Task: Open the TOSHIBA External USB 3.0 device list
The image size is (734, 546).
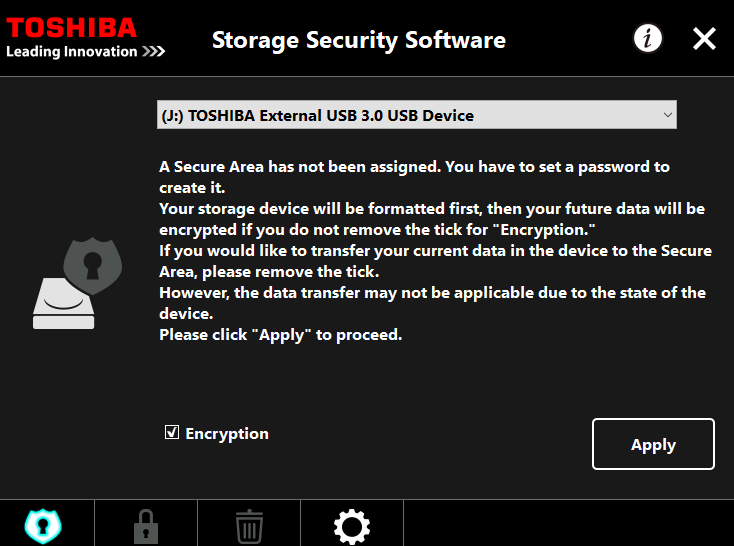Action: 417,115
